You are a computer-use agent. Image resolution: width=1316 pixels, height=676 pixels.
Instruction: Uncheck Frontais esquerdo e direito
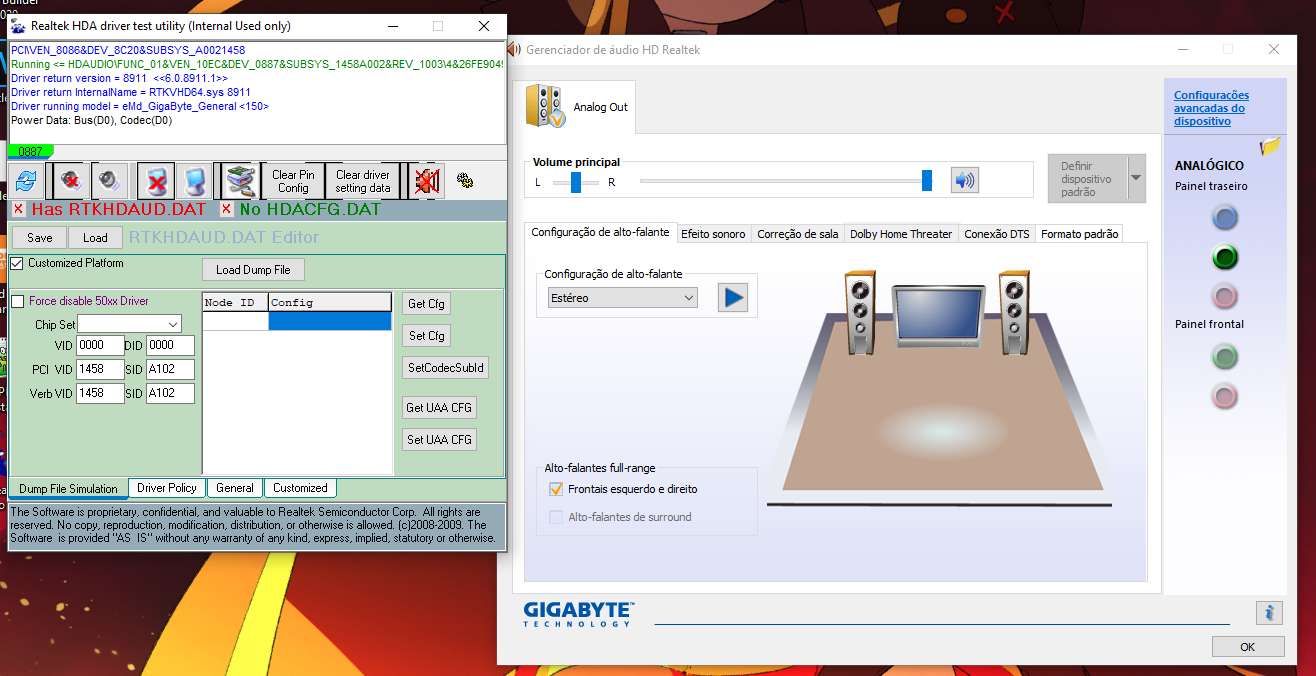click(556, 489)
